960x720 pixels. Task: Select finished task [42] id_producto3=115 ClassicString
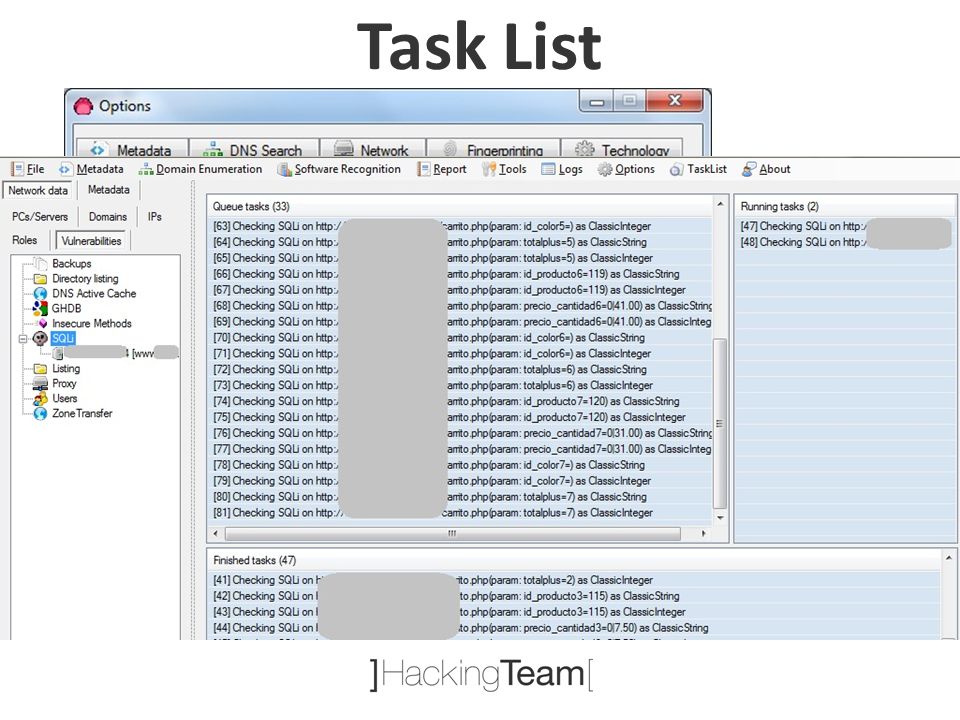click(576, 596)
